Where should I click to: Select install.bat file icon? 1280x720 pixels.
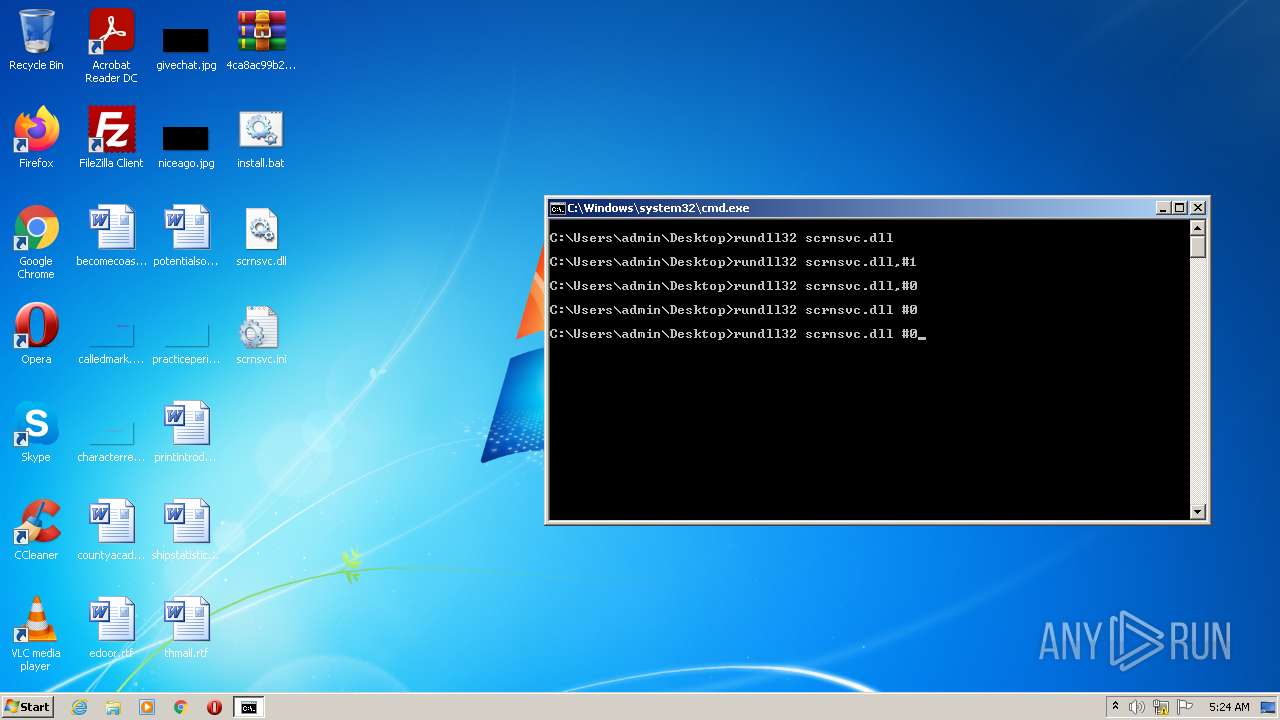[x=261, y=138]
